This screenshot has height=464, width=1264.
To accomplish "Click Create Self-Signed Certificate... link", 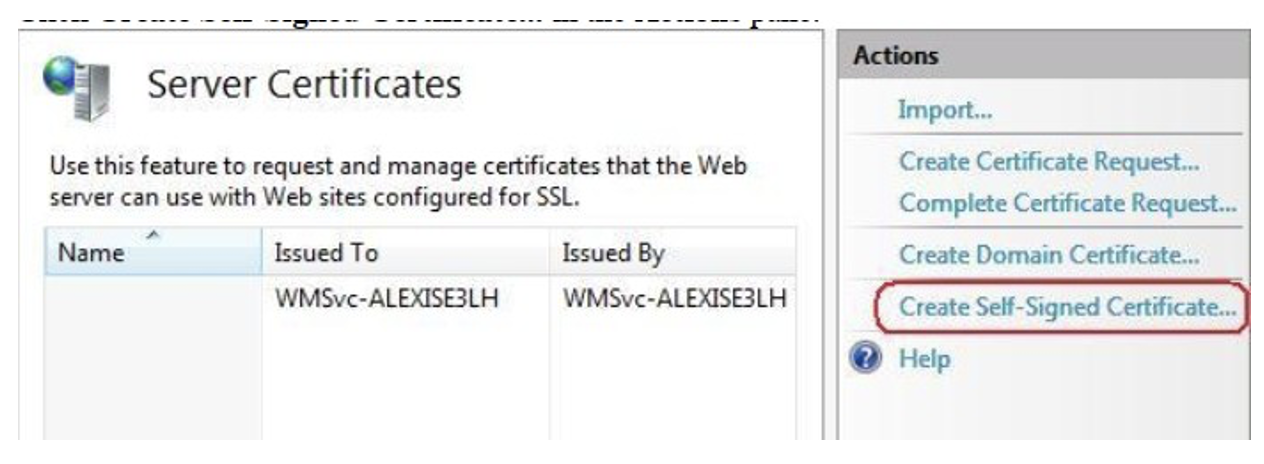I will click(1067, 307).
